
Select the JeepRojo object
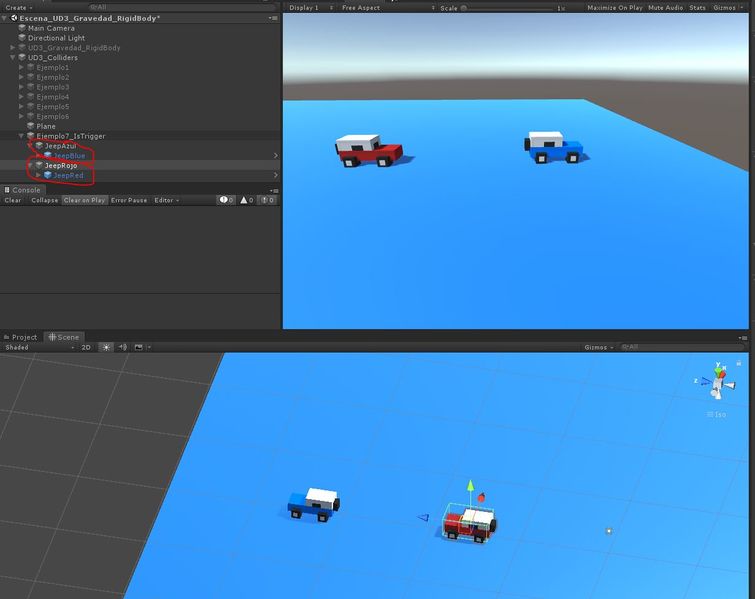pyautogui.click(x=61, y=166)
